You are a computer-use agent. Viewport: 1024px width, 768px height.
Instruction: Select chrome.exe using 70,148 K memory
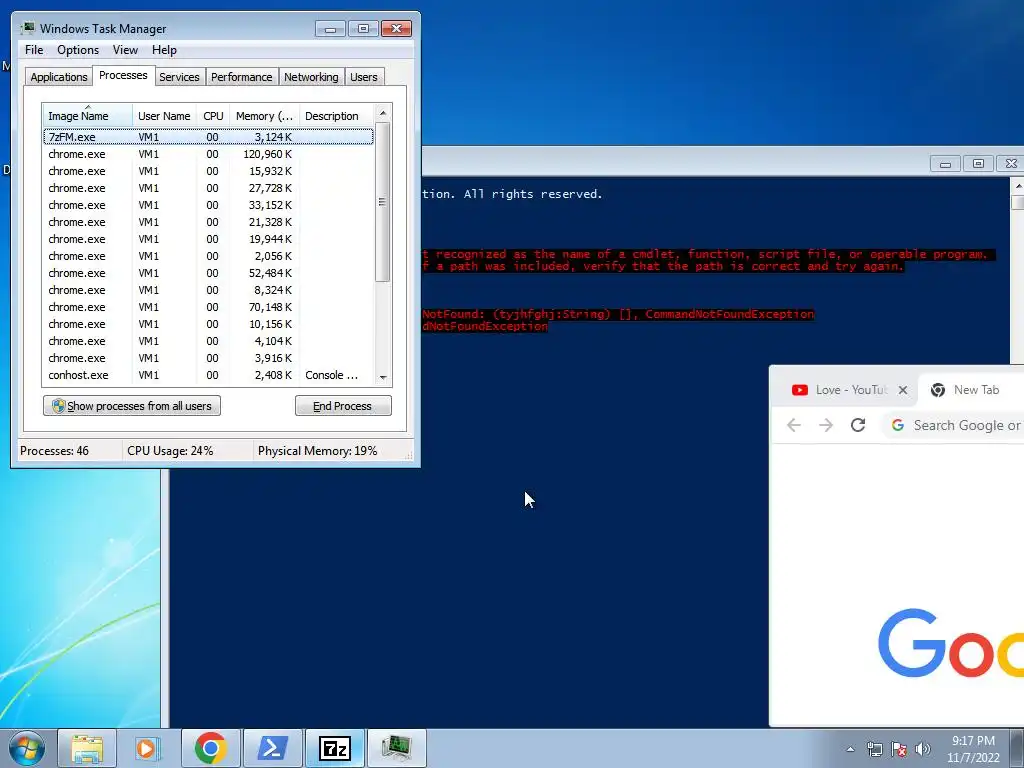point(208,307)
